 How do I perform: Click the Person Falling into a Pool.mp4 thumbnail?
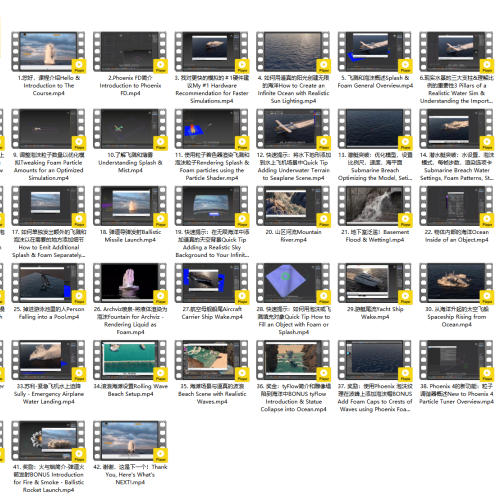click(49, 283)
